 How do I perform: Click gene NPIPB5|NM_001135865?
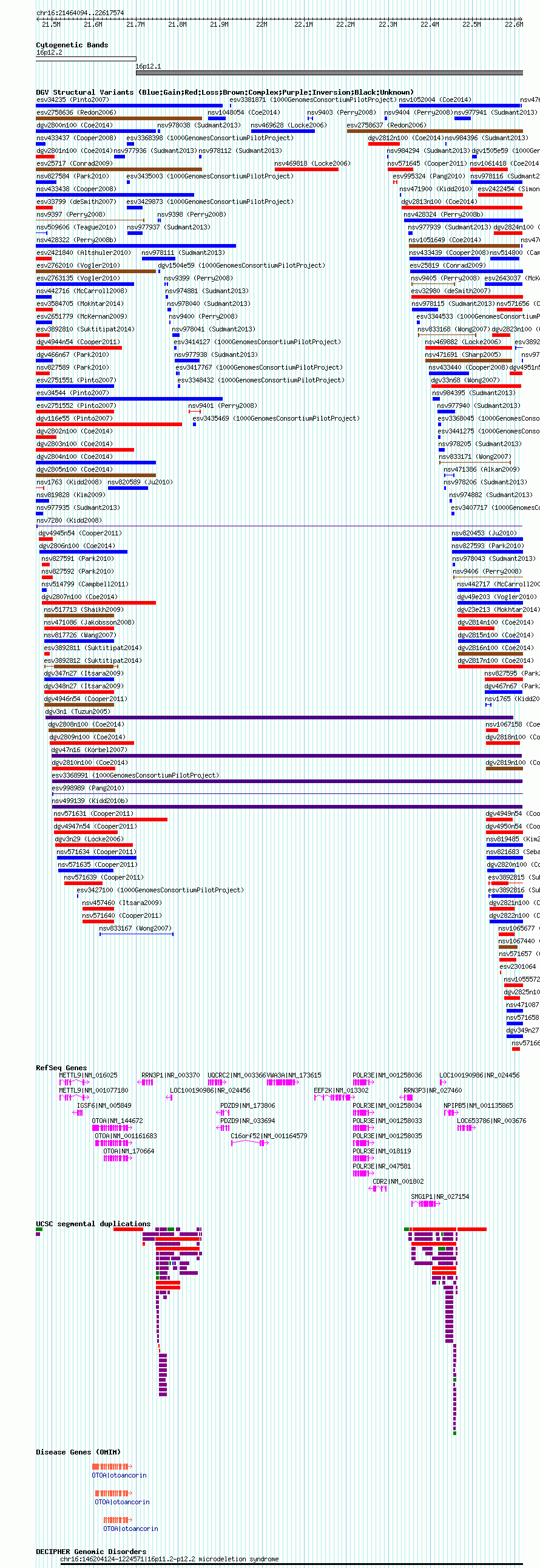[478, 1107]
